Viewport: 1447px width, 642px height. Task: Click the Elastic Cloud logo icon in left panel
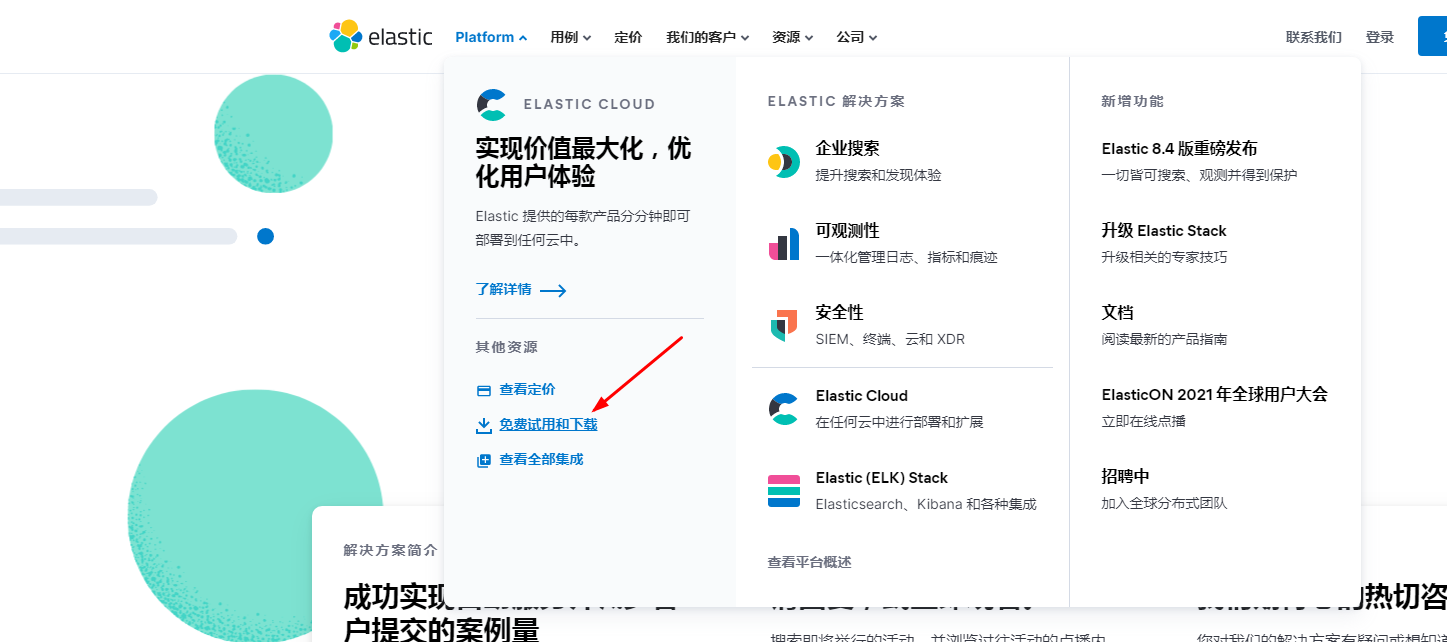pyautogui.click(x=492, y=105)
